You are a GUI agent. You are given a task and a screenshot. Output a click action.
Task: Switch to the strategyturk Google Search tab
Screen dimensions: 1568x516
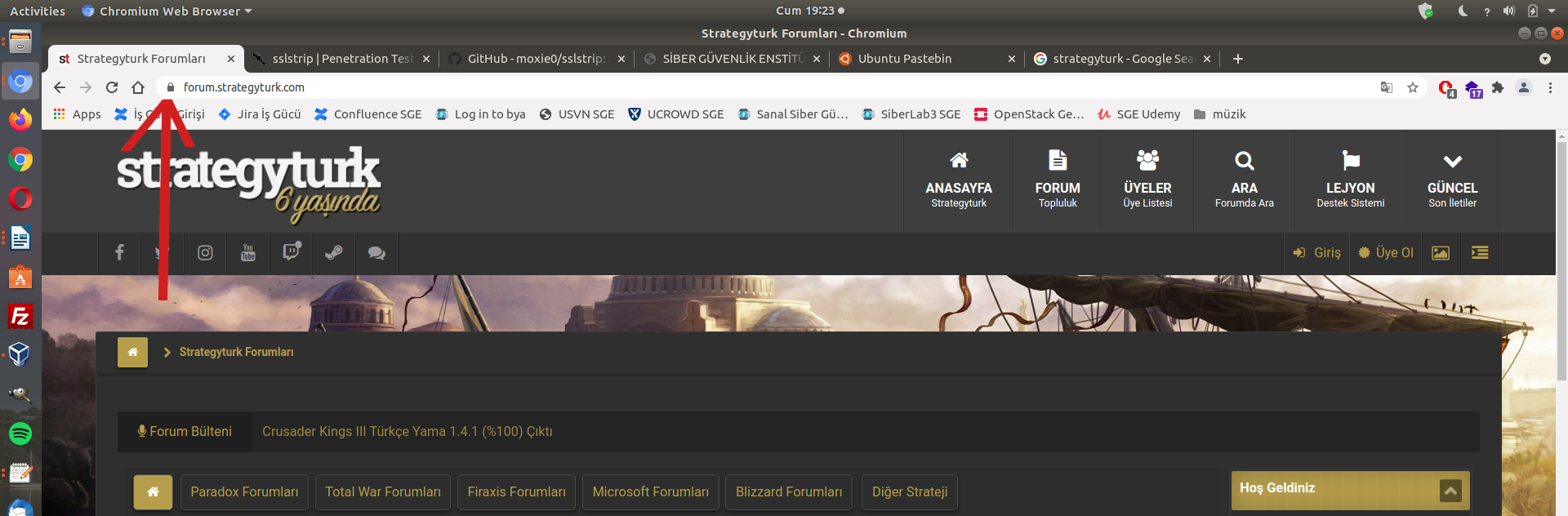click(x=1122, y=59)
